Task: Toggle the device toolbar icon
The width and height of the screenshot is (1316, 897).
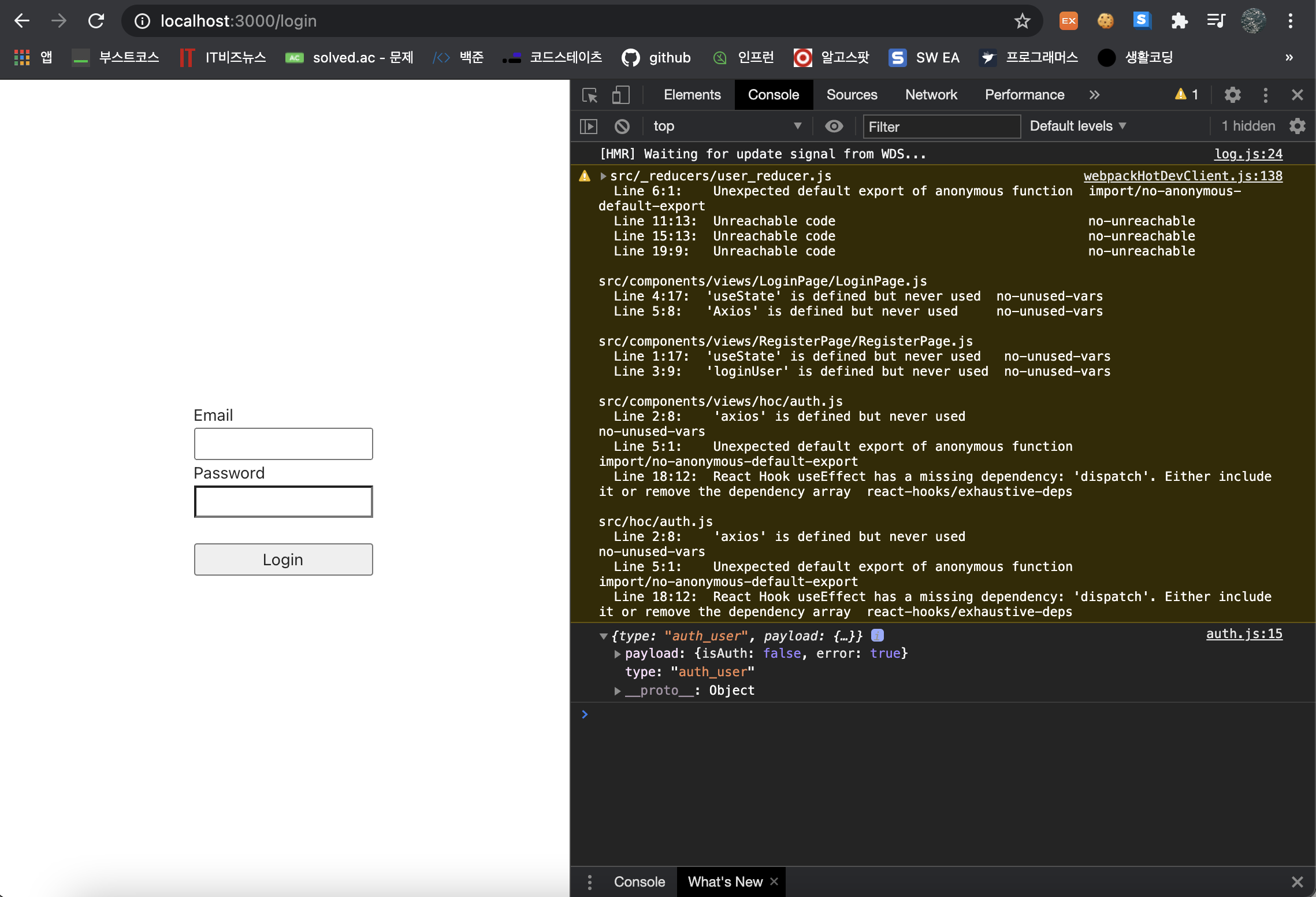Action: 620,95
